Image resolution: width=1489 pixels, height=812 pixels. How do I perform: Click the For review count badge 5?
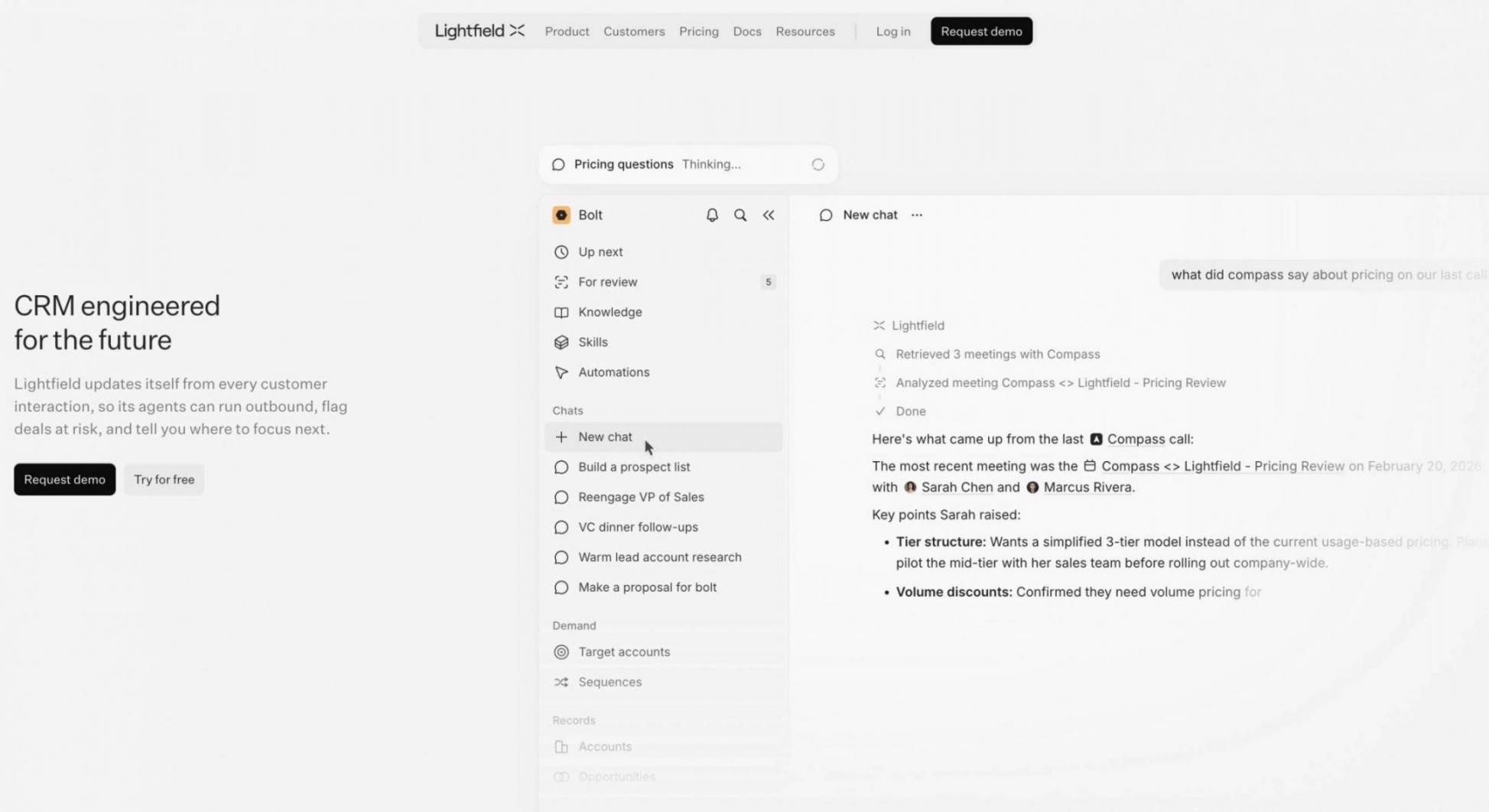click(768, 282)
